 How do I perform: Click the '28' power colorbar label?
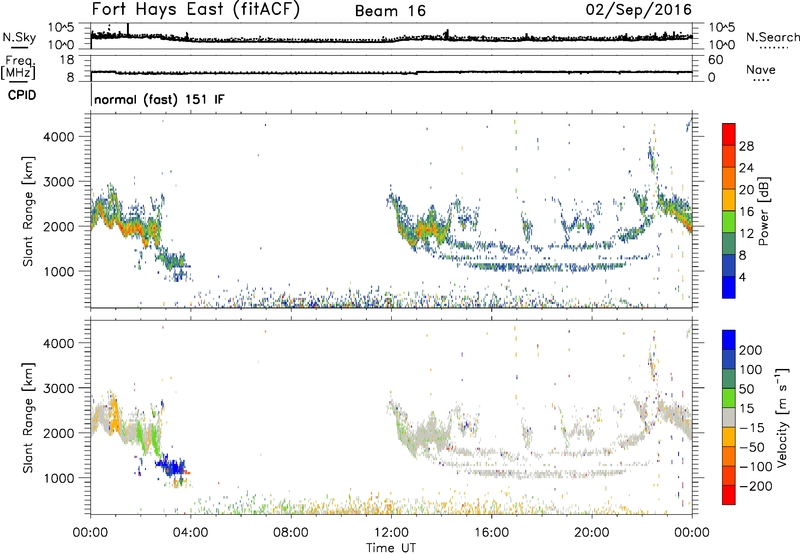(x=746, y=146)
